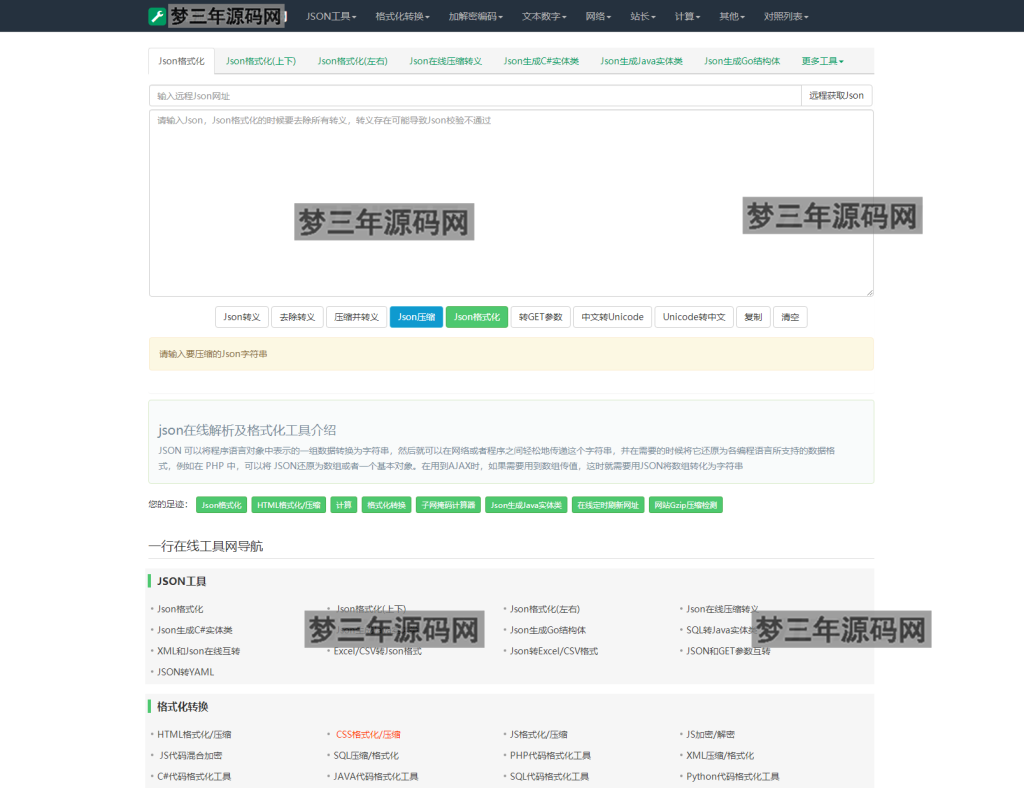Image resolution: width=1024 pixels, height=788 pixels.
Task: Click the 在线定时刷新网址 footprint tag
Action: click(x=608, y=505)
